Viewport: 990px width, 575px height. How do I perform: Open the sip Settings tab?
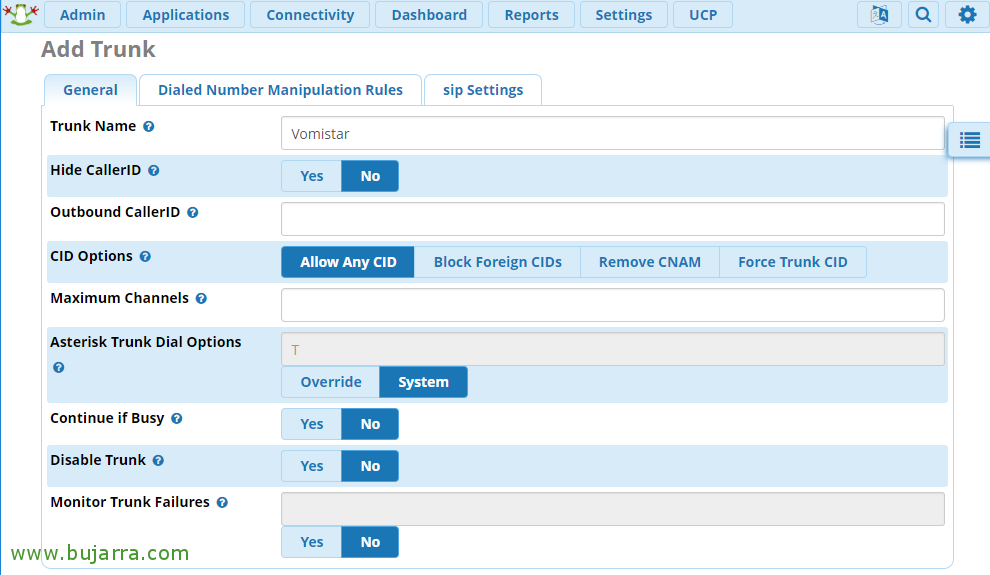pyautogui.click(x=483, y=90)
